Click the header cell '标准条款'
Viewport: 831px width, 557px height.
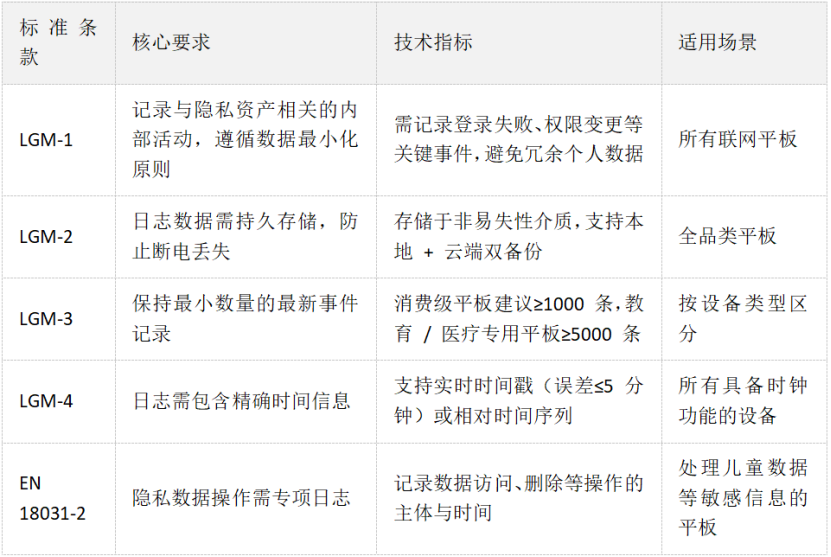59,42
